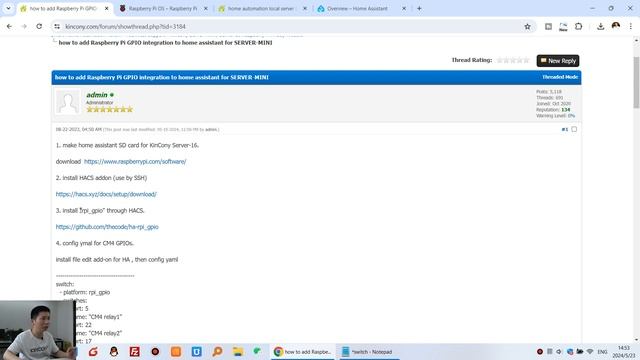Viewport: 640px width, 360px height.
Task: Click the text '2. install HACS addon (use by SSH)'
Action: pos(101,178)
